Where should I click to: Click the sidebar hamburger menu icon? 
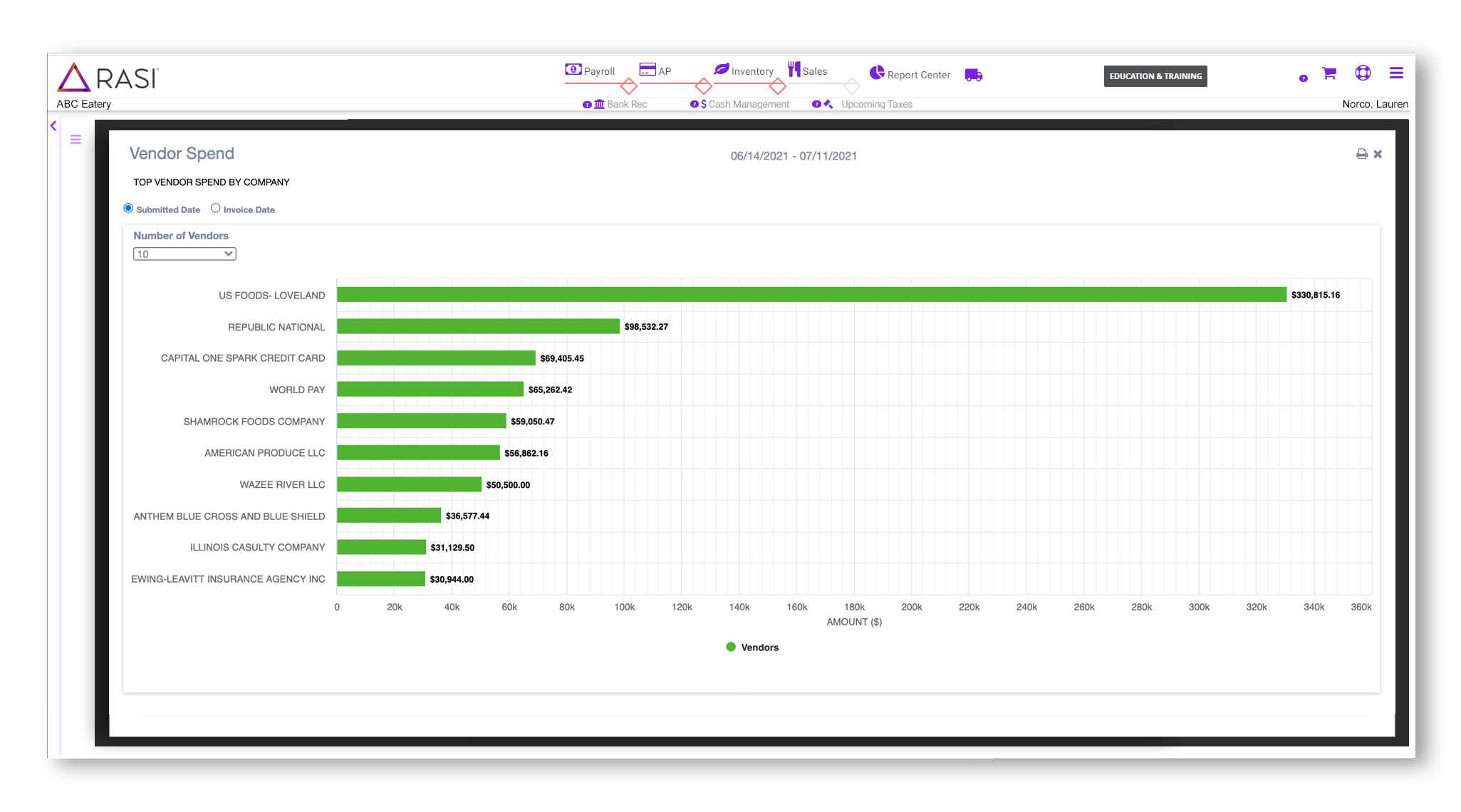point(76,140)
